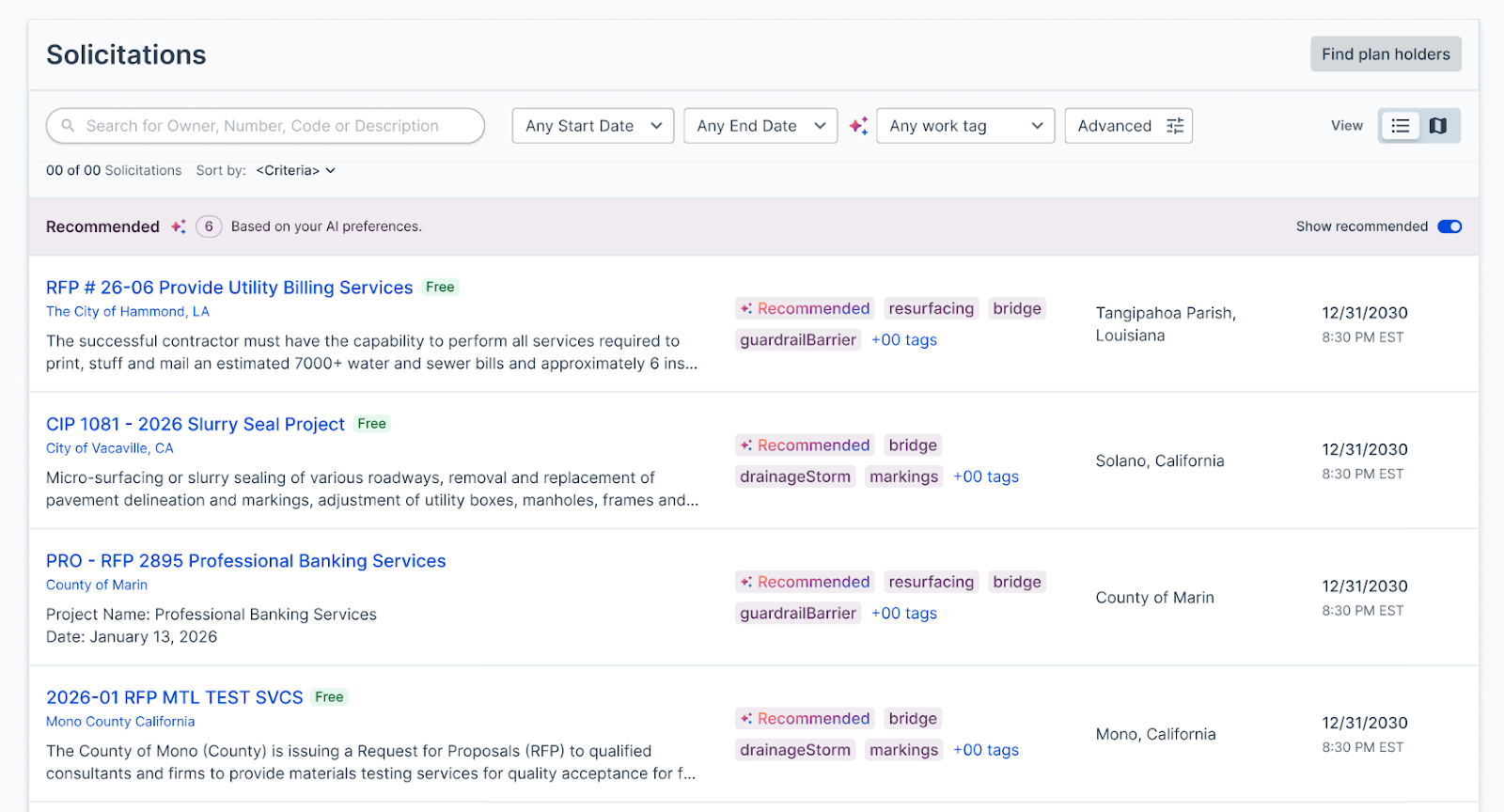The height and width of the screenshot is (812, 1504).
Task: Open County of Marin owner link
Action: click(x=97, y=585)
